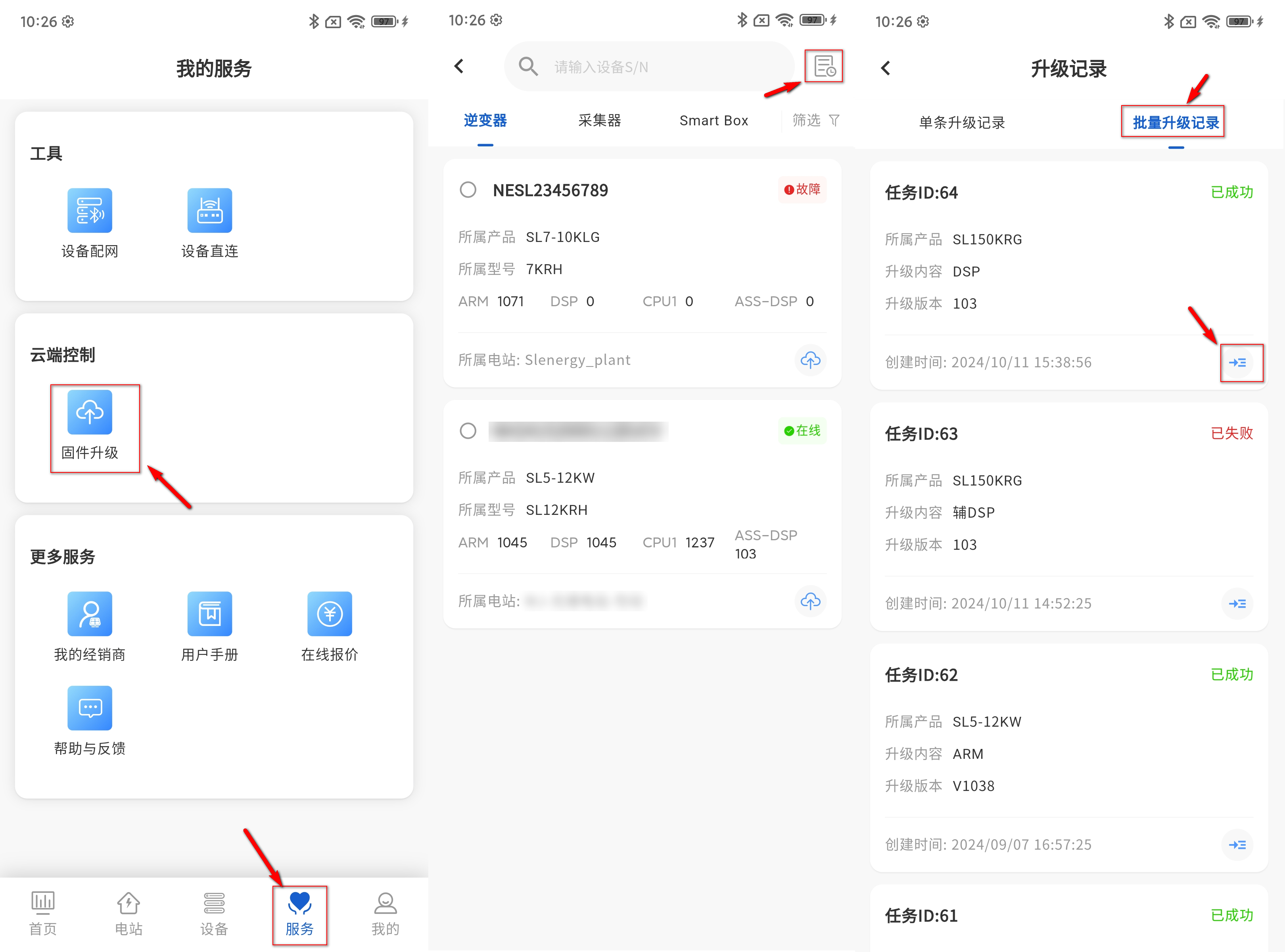1285x952 pixels.
Task: Select radio button for device NESL23456789
Action: point(468,190)
